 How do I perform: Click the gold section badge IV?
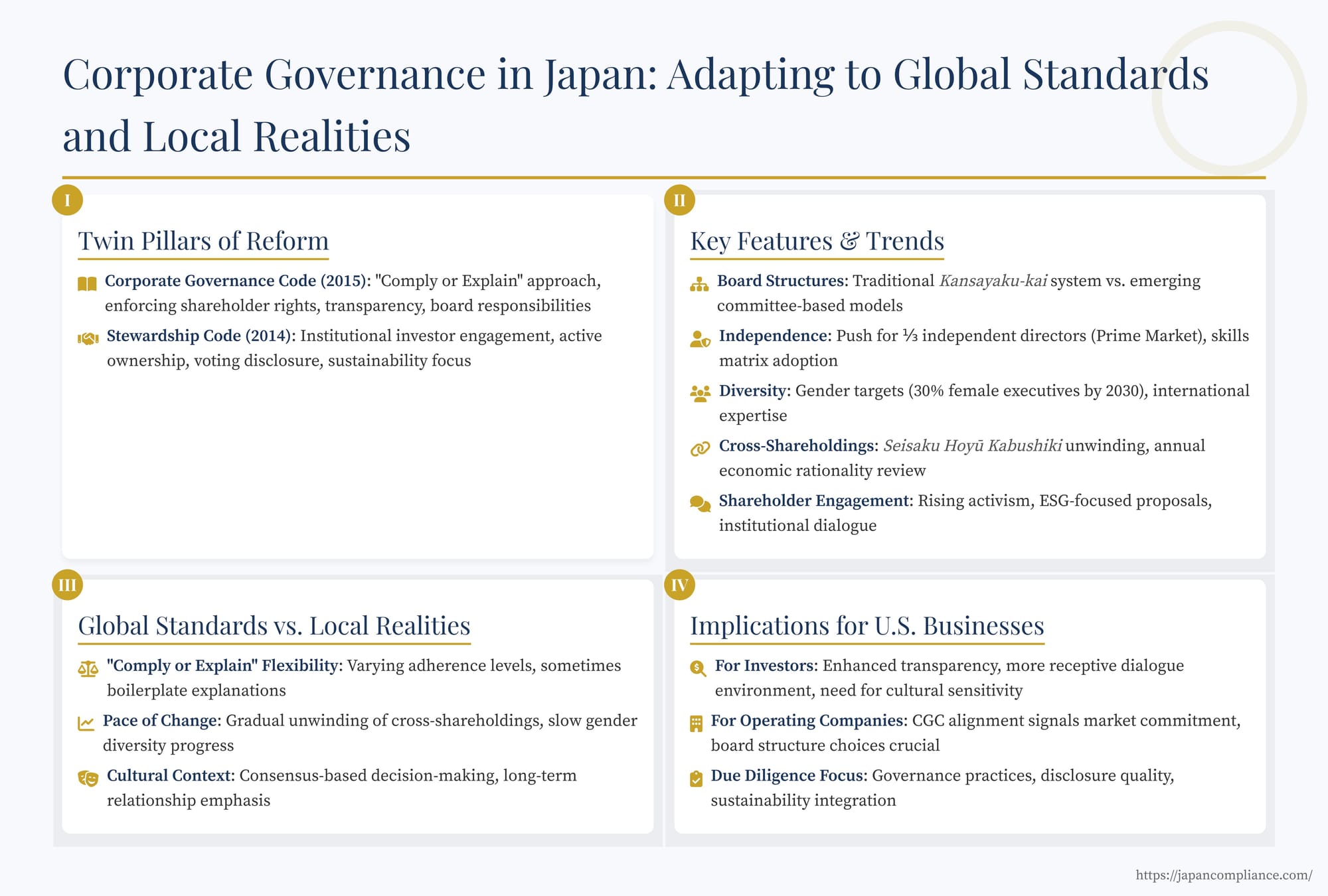679,585
